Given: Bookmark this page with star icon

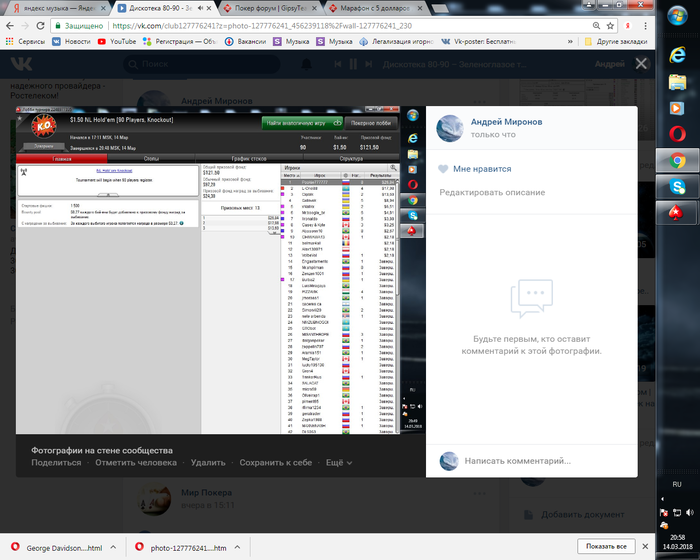Looking at the screenshot, I should pyautogui.click(x=610, y=26).
